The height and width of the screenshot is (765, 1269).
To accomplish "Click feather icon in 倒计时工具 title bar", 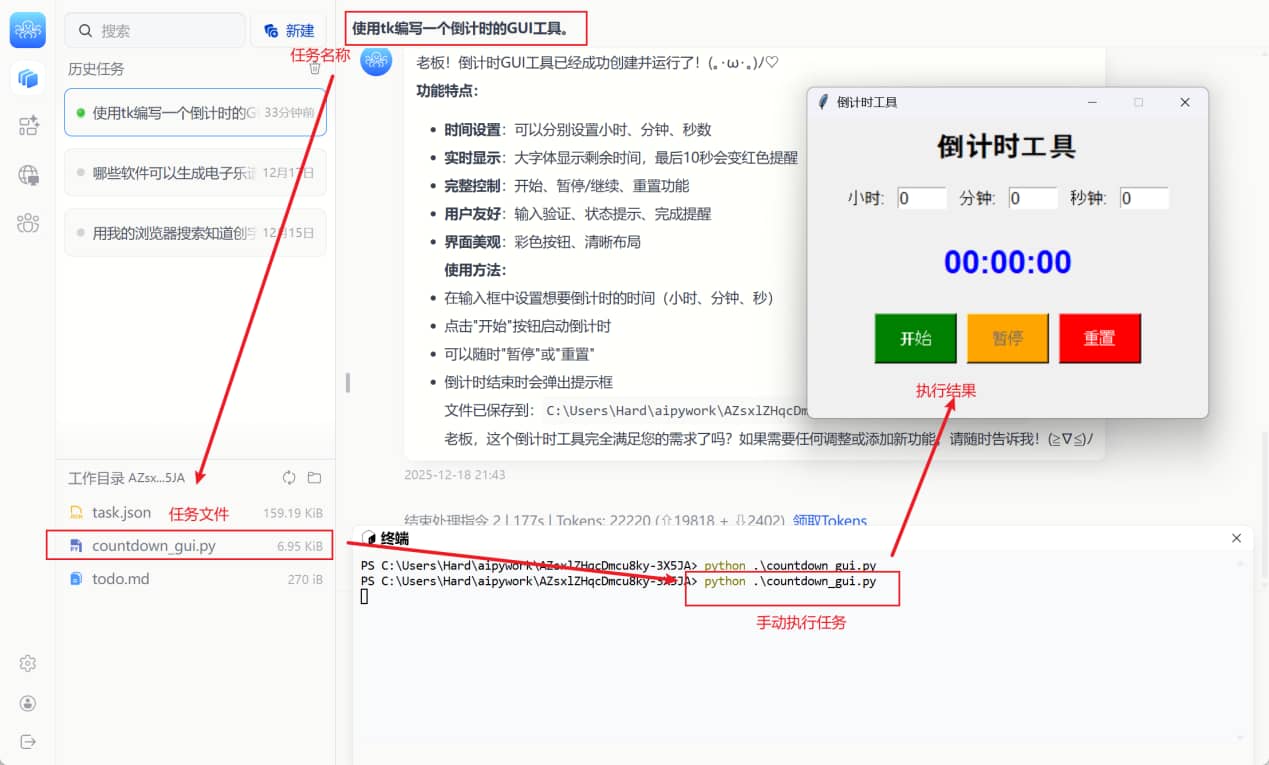I will (x=824, y=102).
